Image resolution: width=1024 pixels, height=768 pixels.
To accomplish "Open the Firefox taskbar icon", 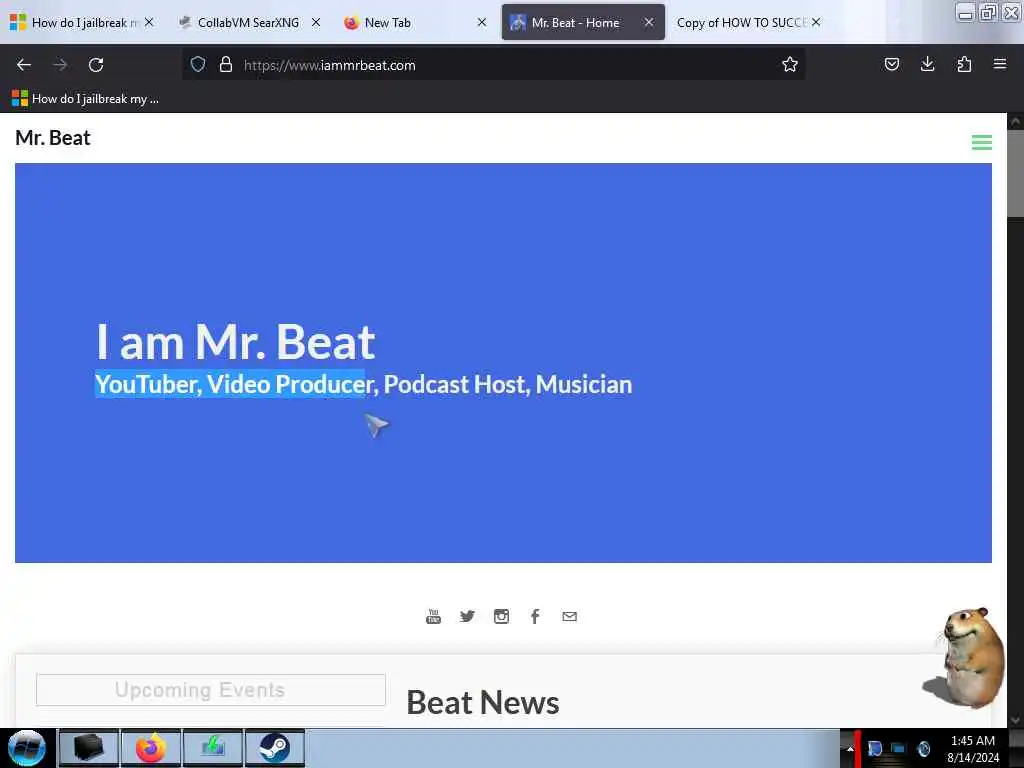I will point(150,748).
